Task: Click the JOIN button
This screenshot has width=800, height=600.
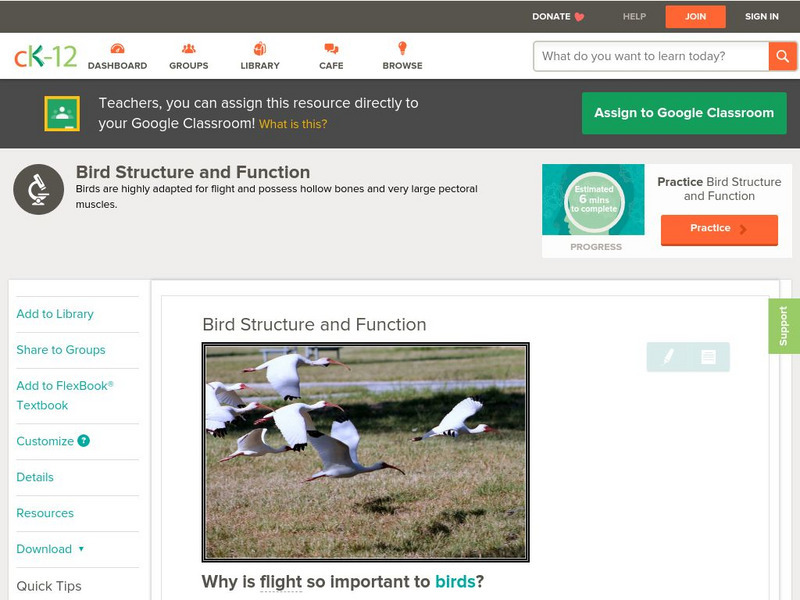Action: coord(695,17)
